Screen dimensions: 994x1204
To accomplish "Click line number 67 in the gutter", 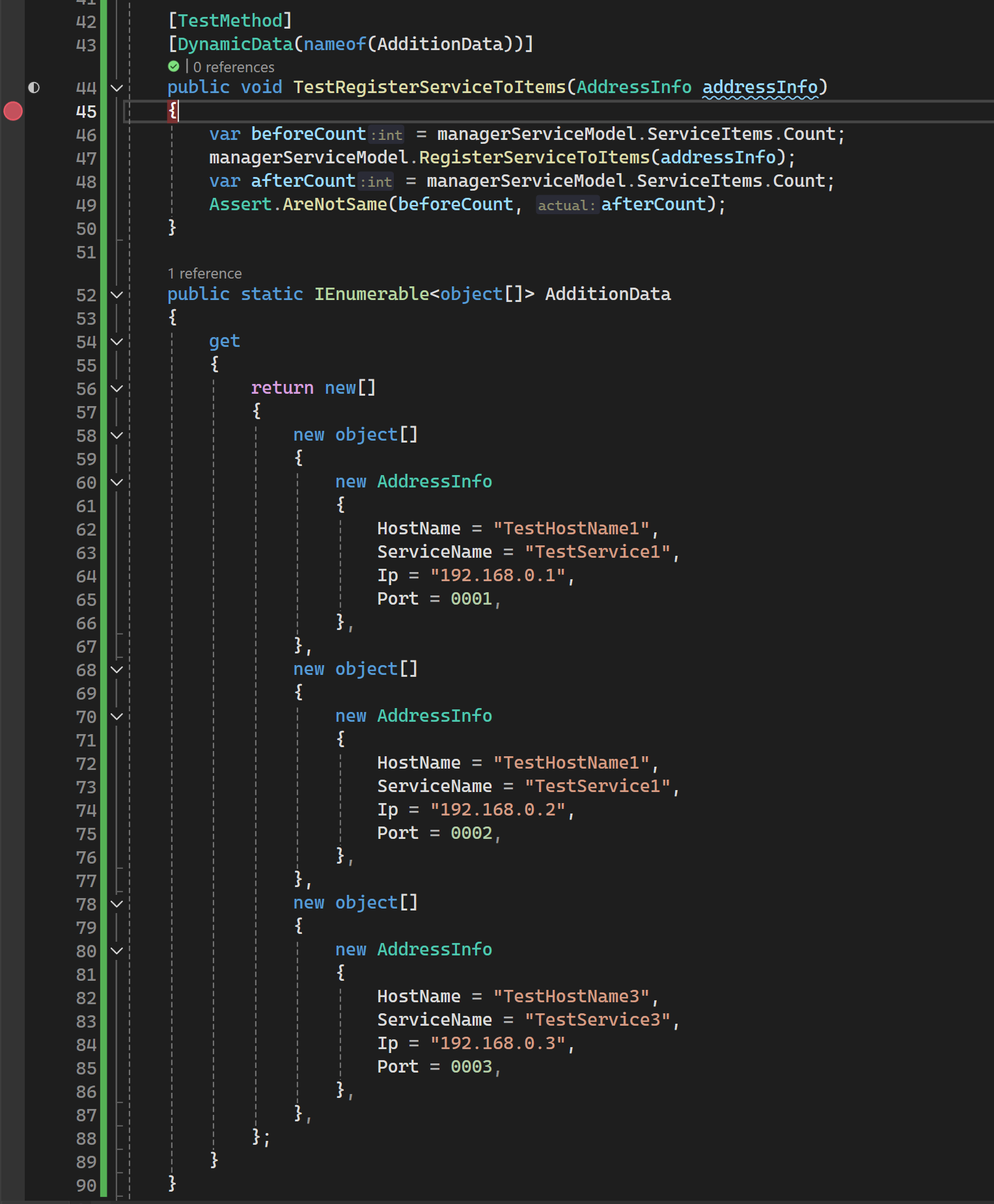I will click(x=86, y=647).
